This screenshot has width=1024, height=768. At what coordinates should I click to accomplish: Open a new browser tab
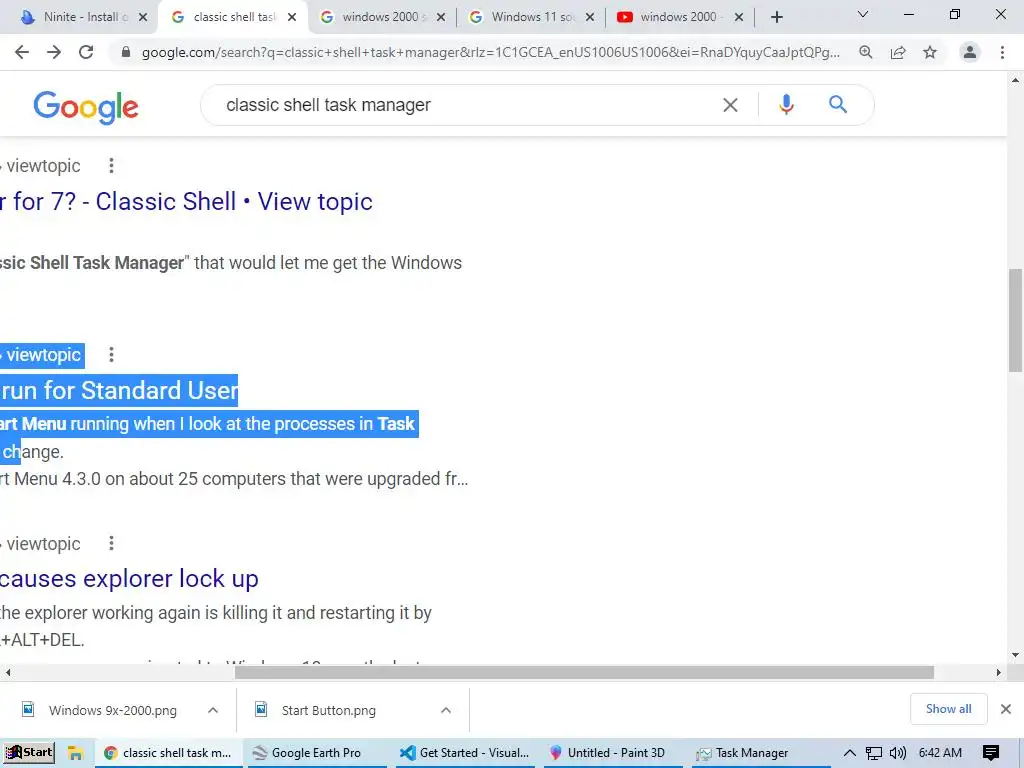point(776,17)
